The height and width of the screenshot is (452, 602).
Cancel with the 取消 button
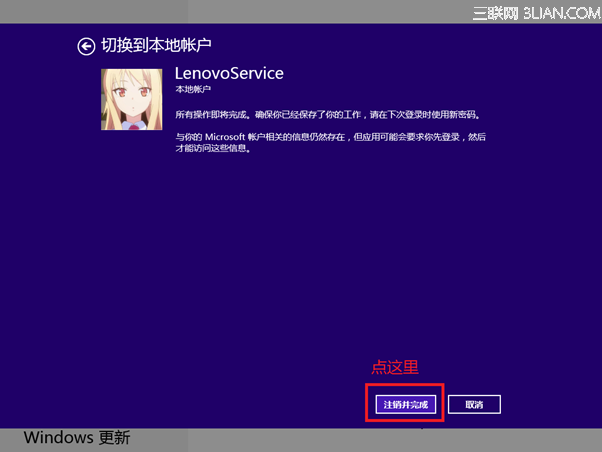(474, 404)
